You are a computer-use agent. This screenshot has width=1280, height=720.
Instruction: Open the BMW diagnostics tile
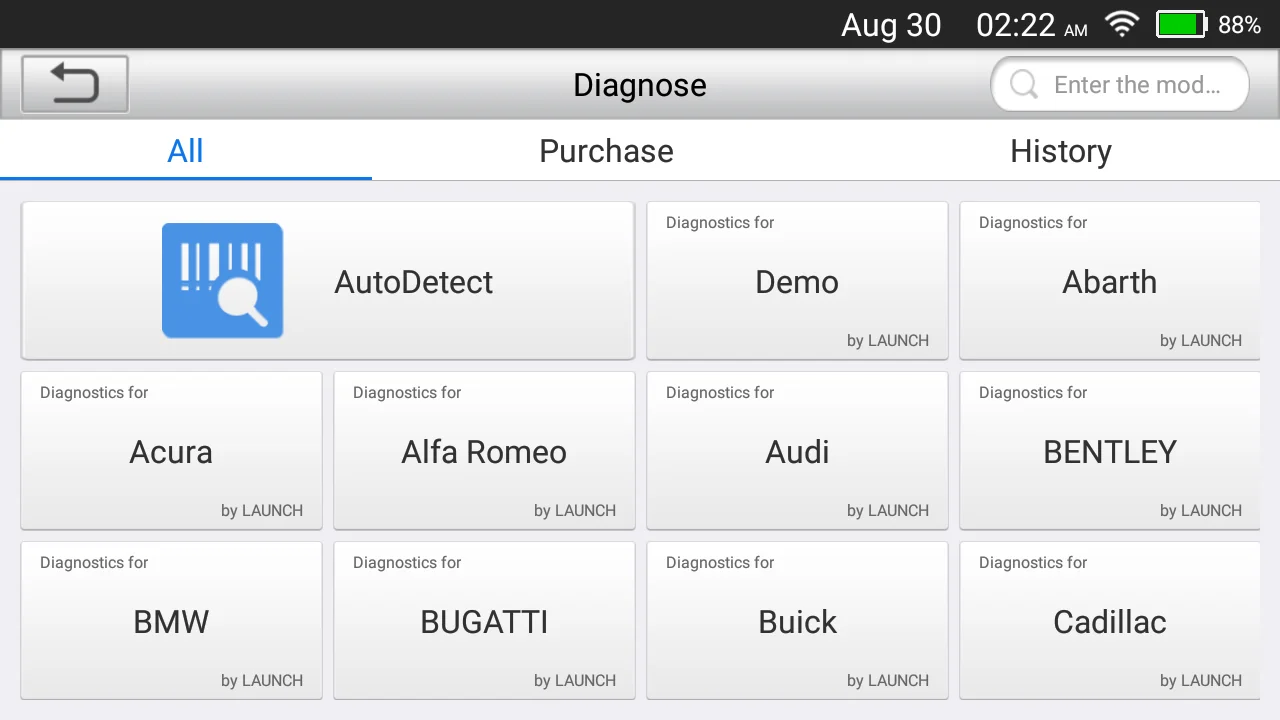click(171, 621)
